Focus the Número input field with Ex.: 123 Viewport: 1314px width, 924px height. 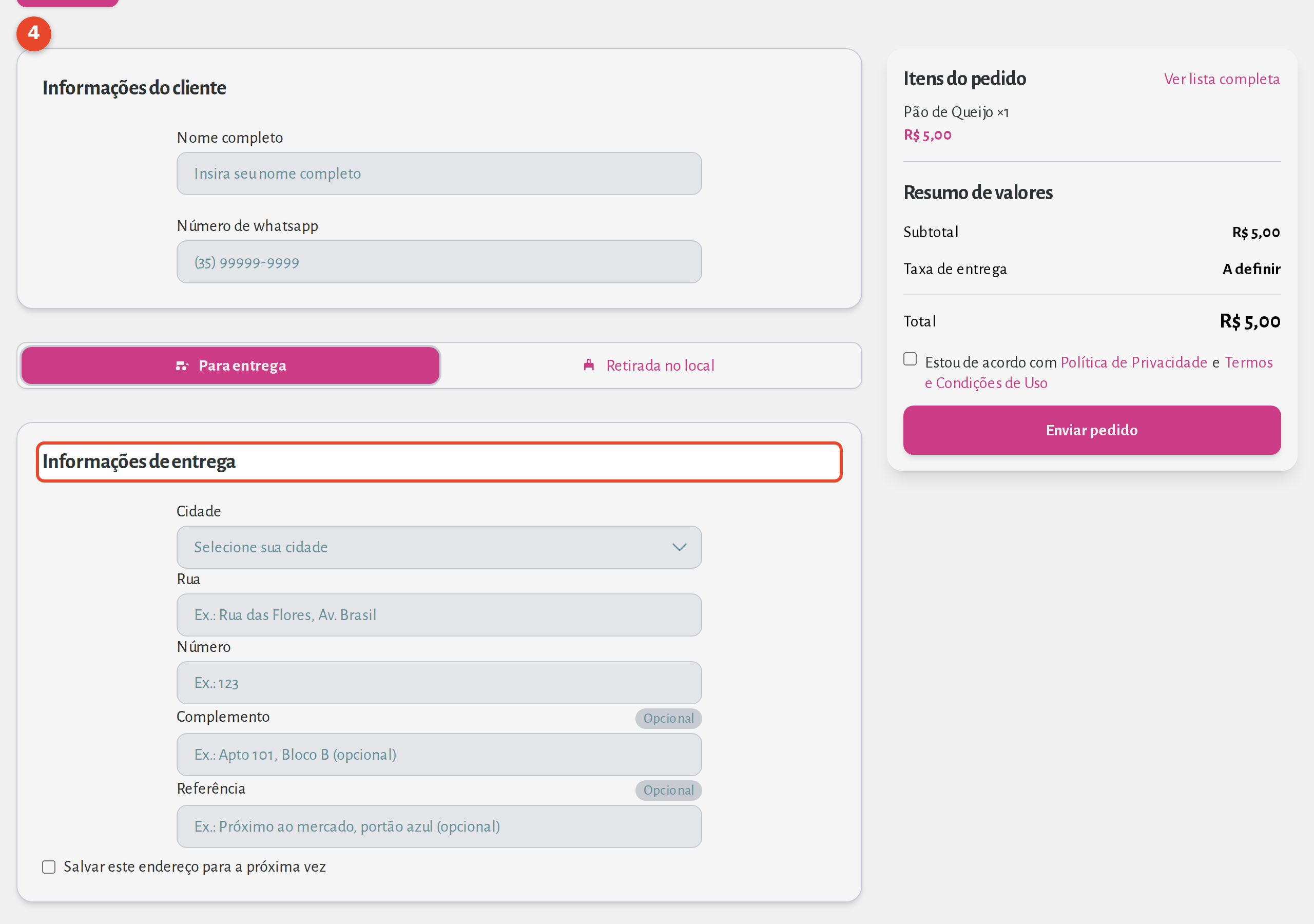[x=439, y=683]
